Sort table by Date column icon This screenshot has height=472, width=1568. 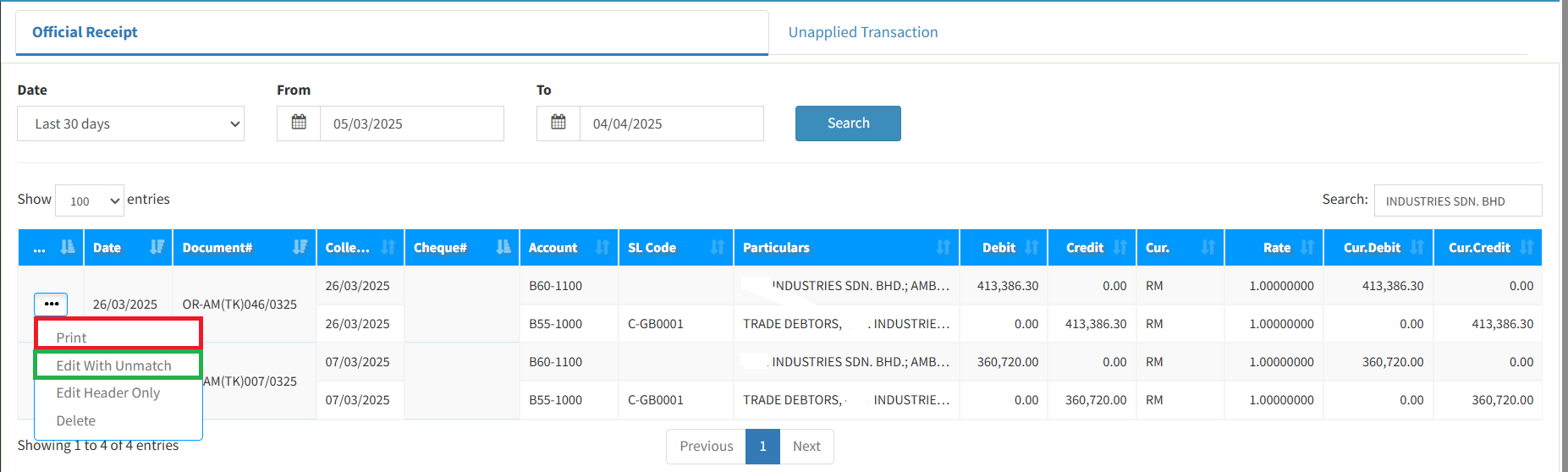[157, 247]
